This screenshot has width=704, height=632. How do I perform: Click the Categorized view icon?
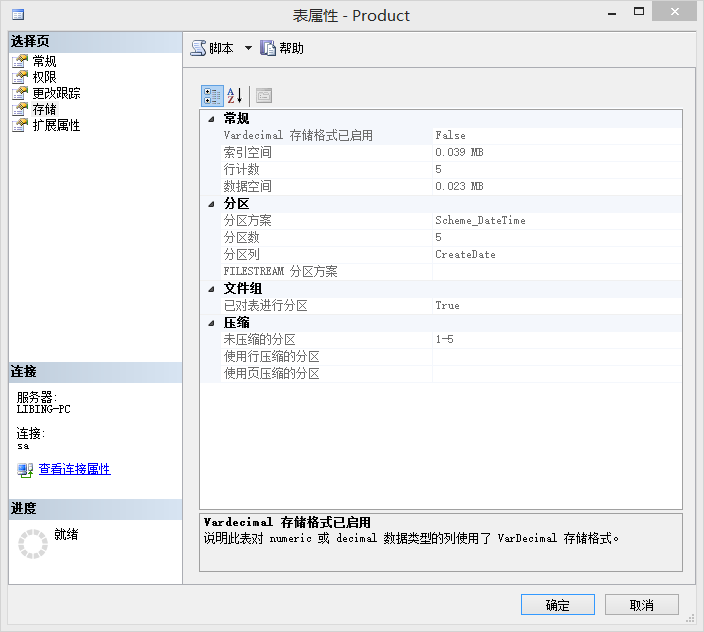212,96
